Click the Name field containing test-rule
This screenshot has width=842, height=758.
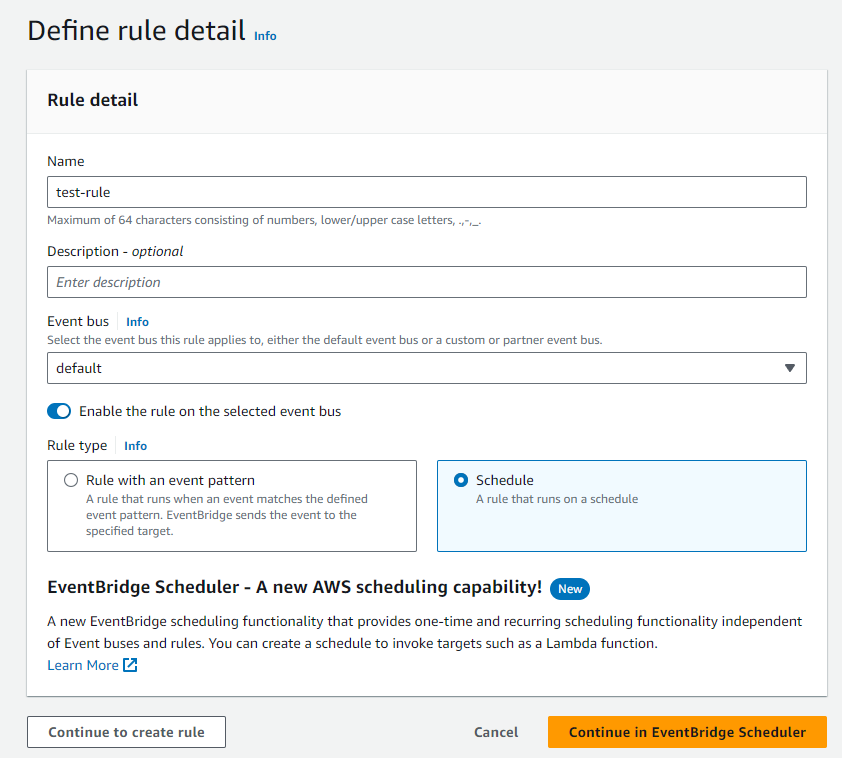[x=427, y=192]
